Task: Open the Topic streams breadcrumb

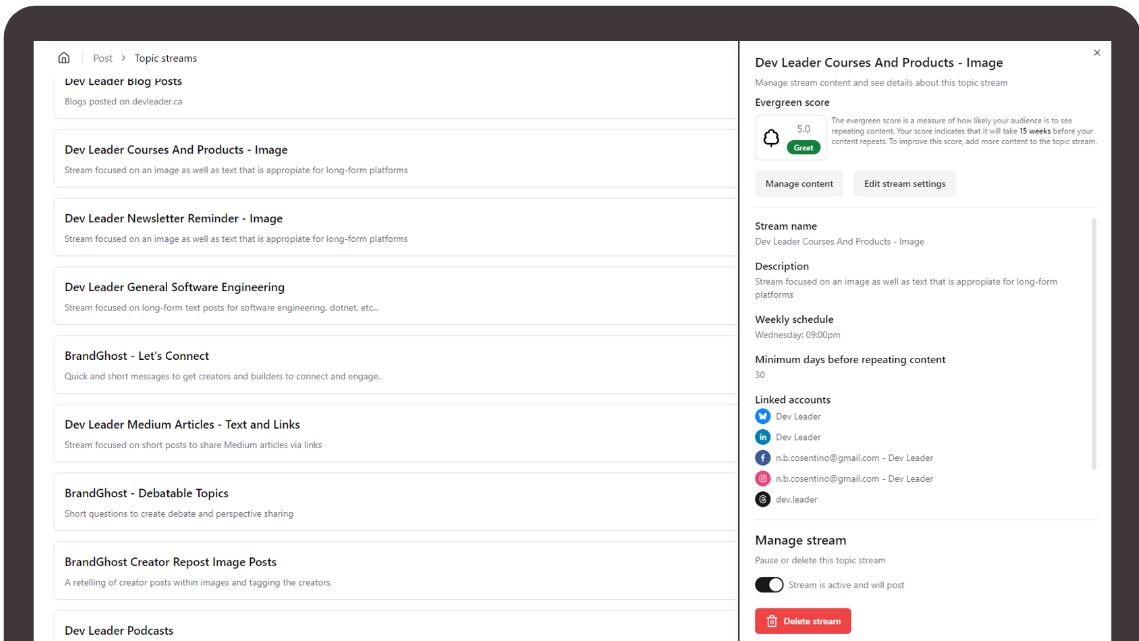Action: coord(166,58)
